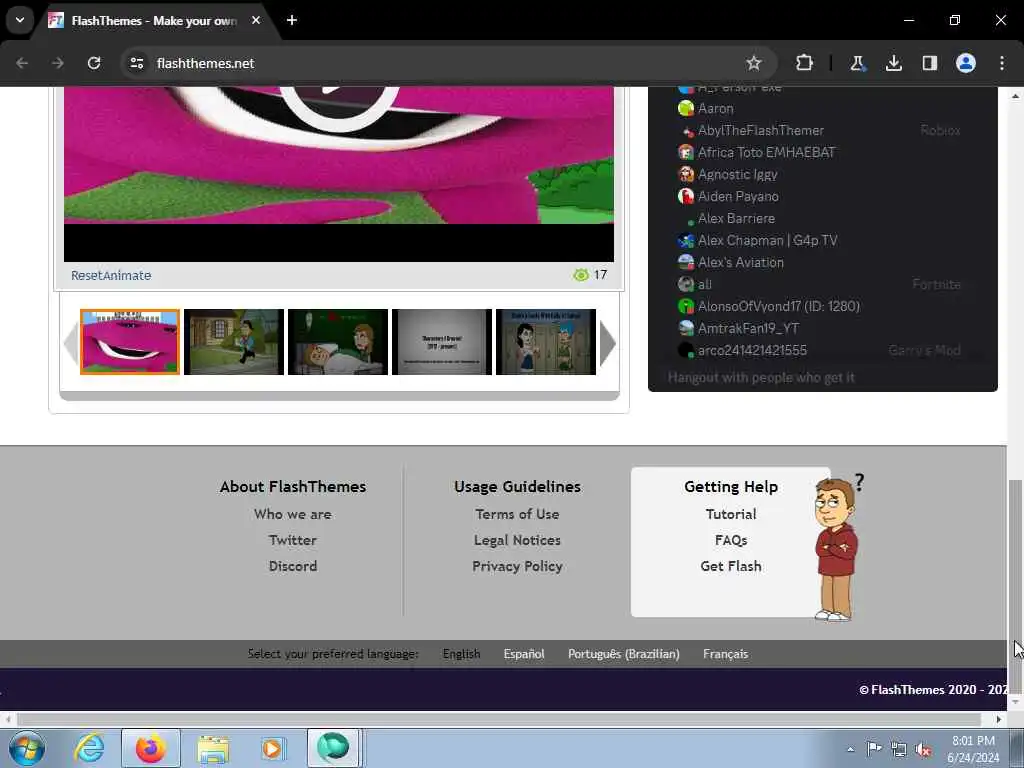
Task: Switch language to English
Action: click(x=461, y=654)
